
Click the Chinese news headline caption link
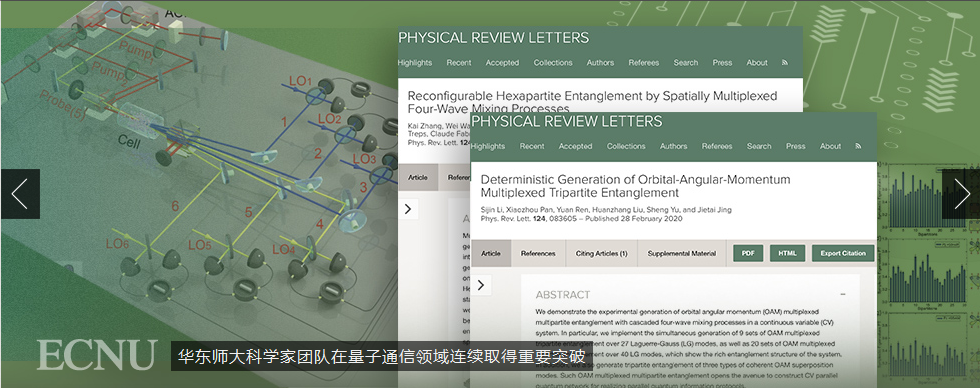click(382, 357)
